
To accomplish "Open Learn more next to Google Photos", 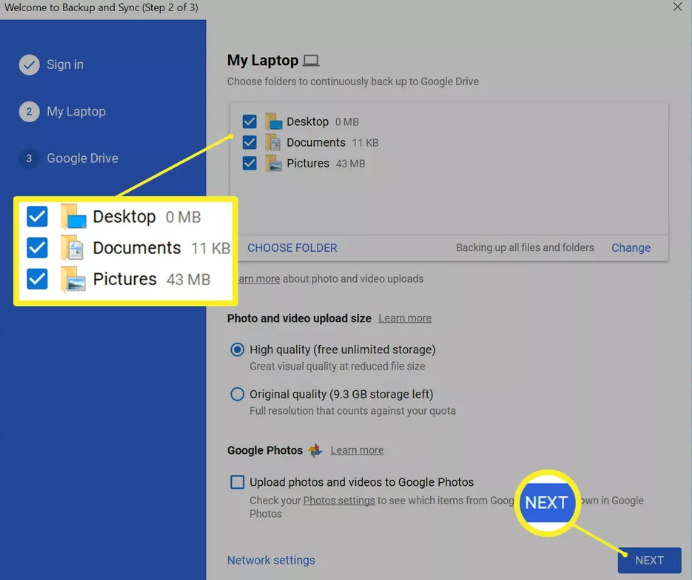I will click(357, 450).
